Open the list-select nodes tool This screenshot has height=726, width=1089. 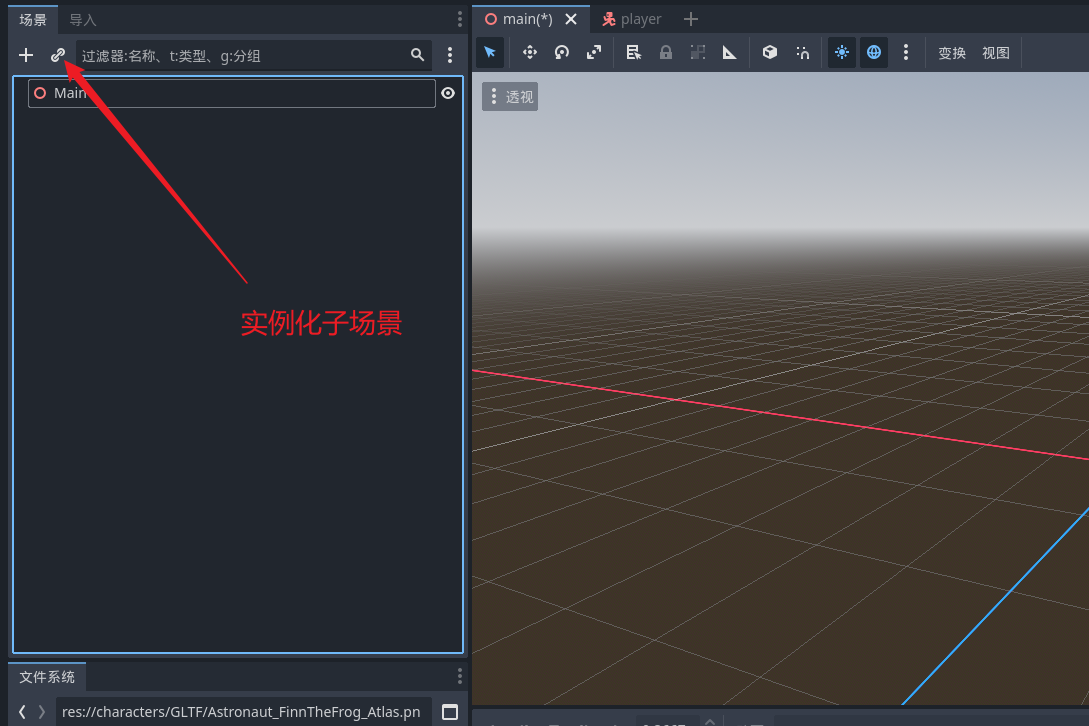coord(633,53)
